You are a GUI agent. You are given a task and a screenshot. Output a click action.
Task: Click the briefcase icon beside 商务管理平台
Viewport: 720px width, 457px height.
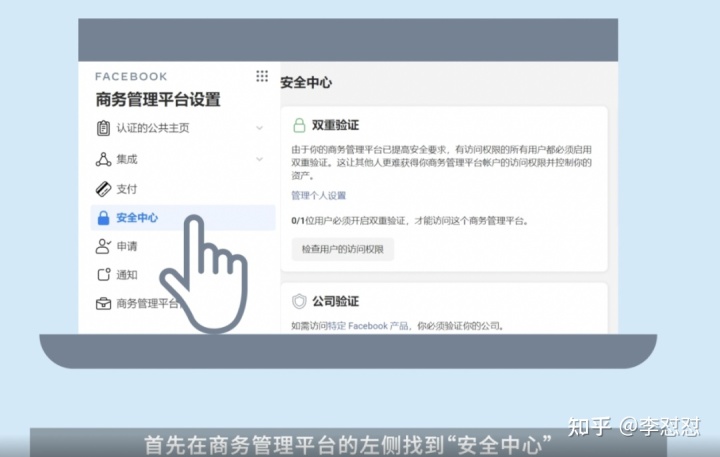(x=103, y=304)
